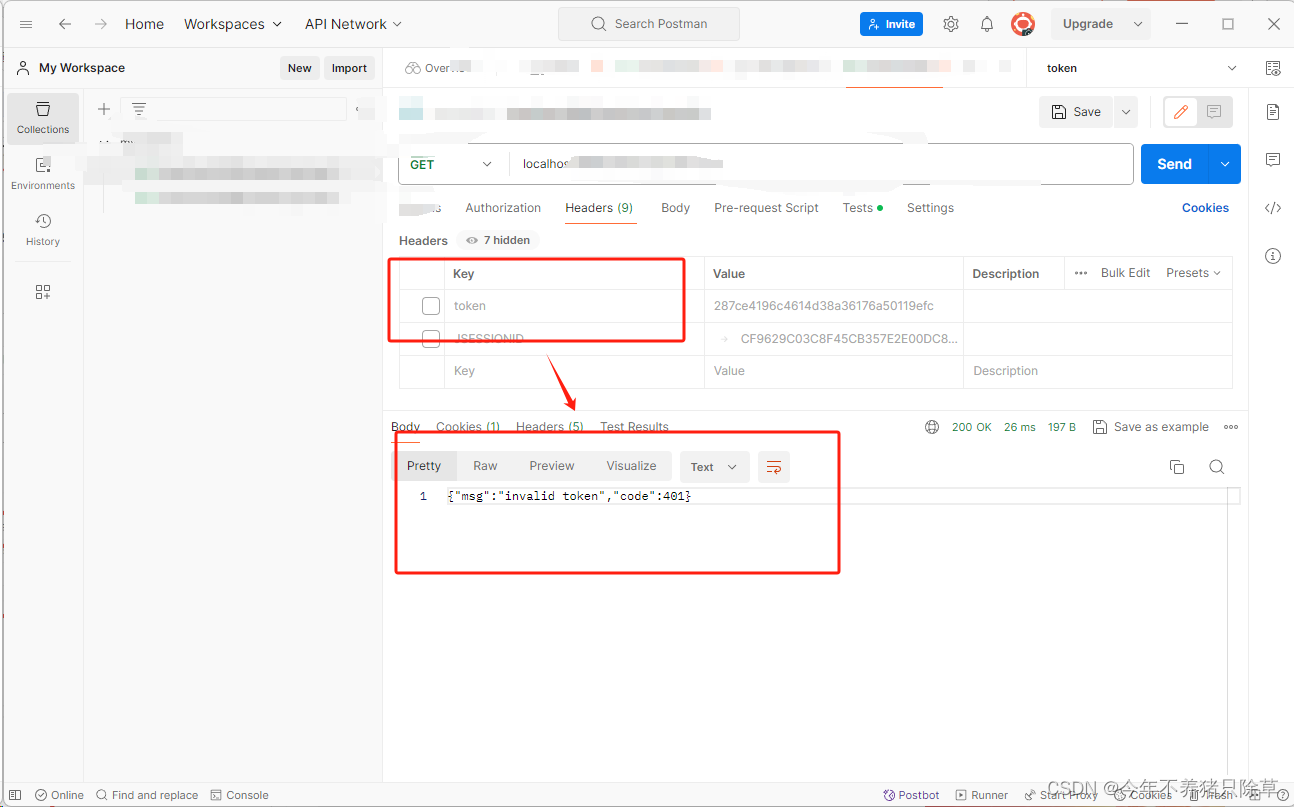Image resolution: width=1294 pixels, height=807 pixels.
Task: Open notifications bell icon
Action: pos(987,24)
